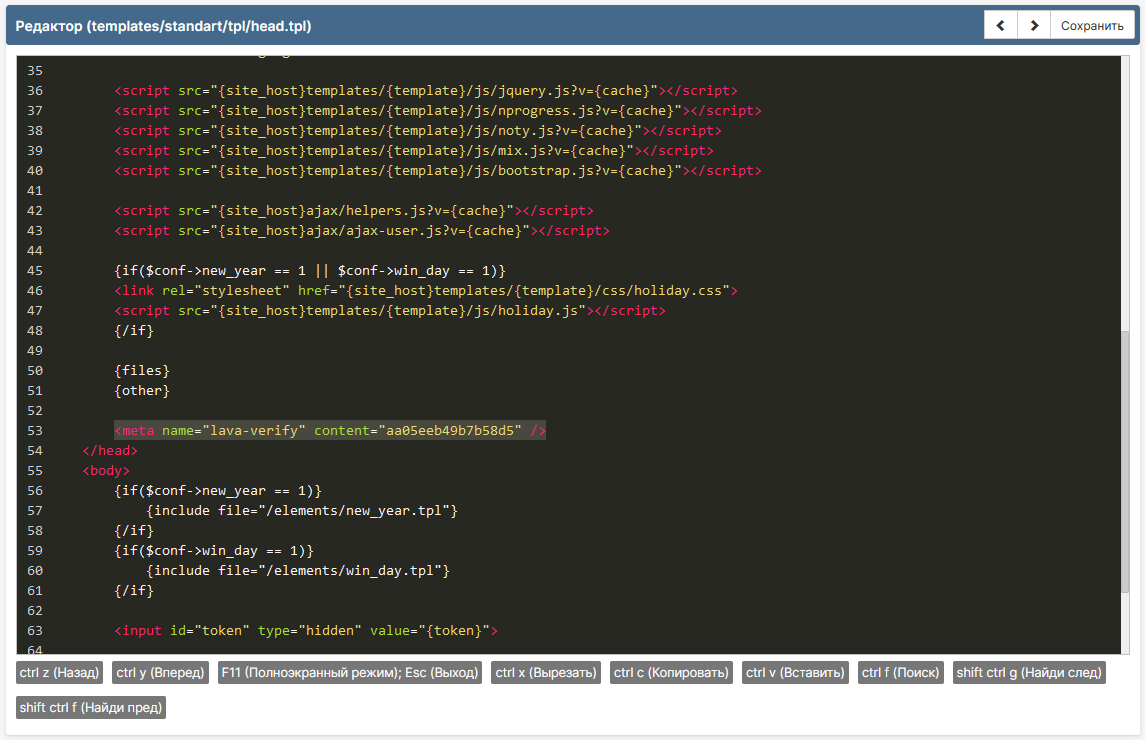
Task: Click the ctrl f (Поиск) button
Action: pos(900,672)
